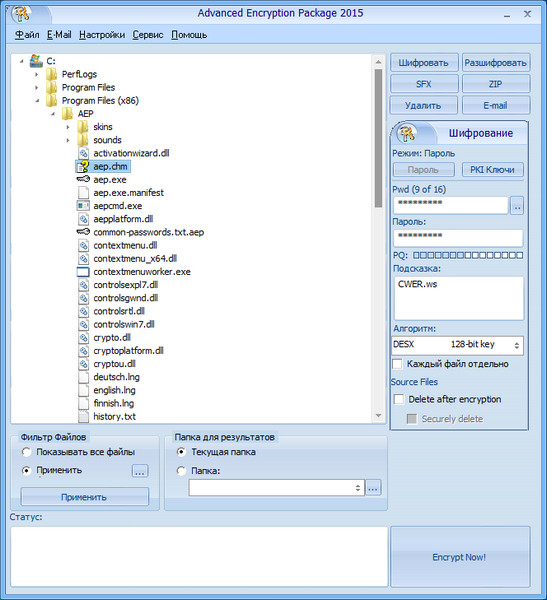Expand the PerfLogs folder node
The height and width of the screenshot is (600, 547).
pyautogui.click(x=37, y=74)
